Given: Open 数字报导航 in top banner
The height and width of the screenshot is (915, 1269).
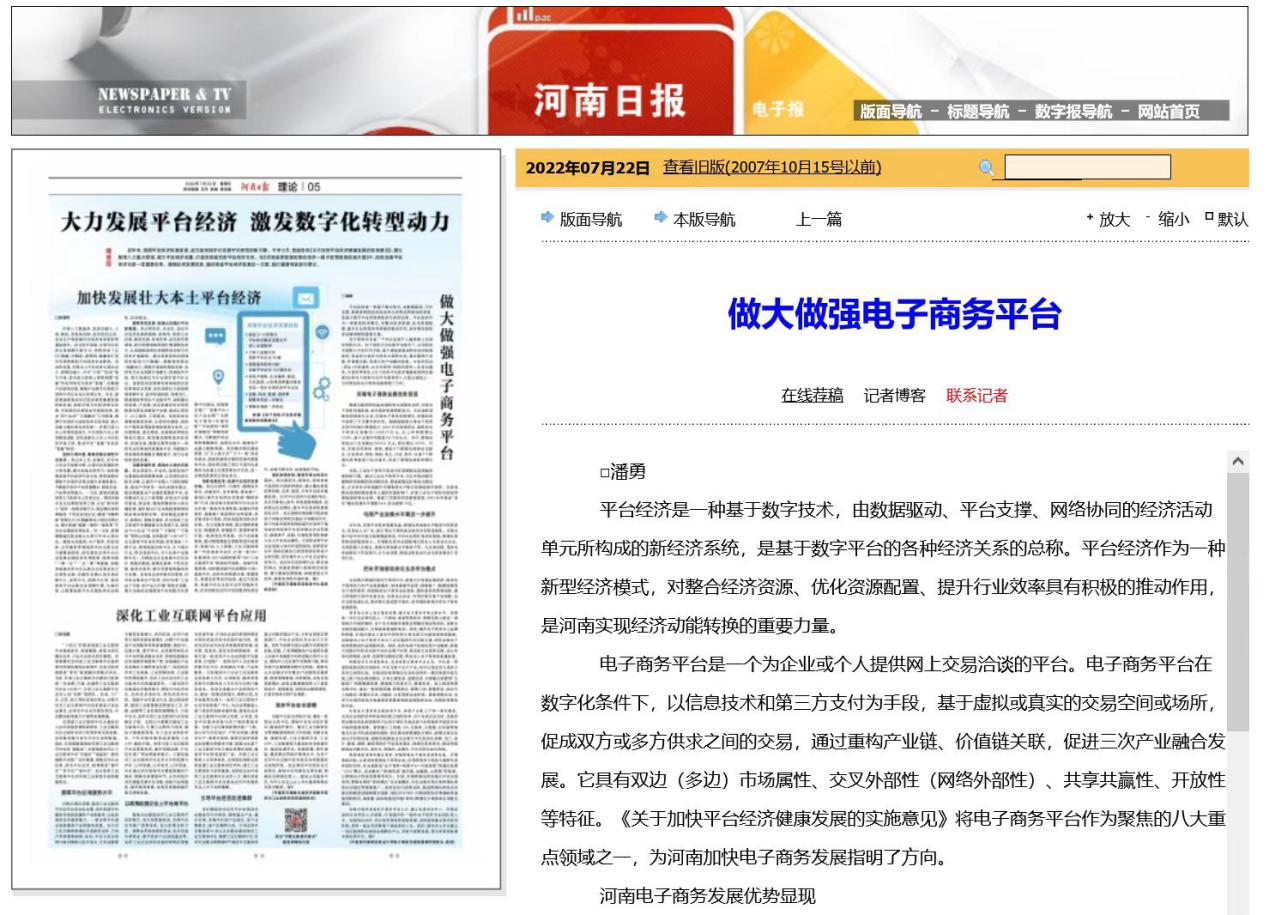Looking at the screenshot, I should 1073,112.
